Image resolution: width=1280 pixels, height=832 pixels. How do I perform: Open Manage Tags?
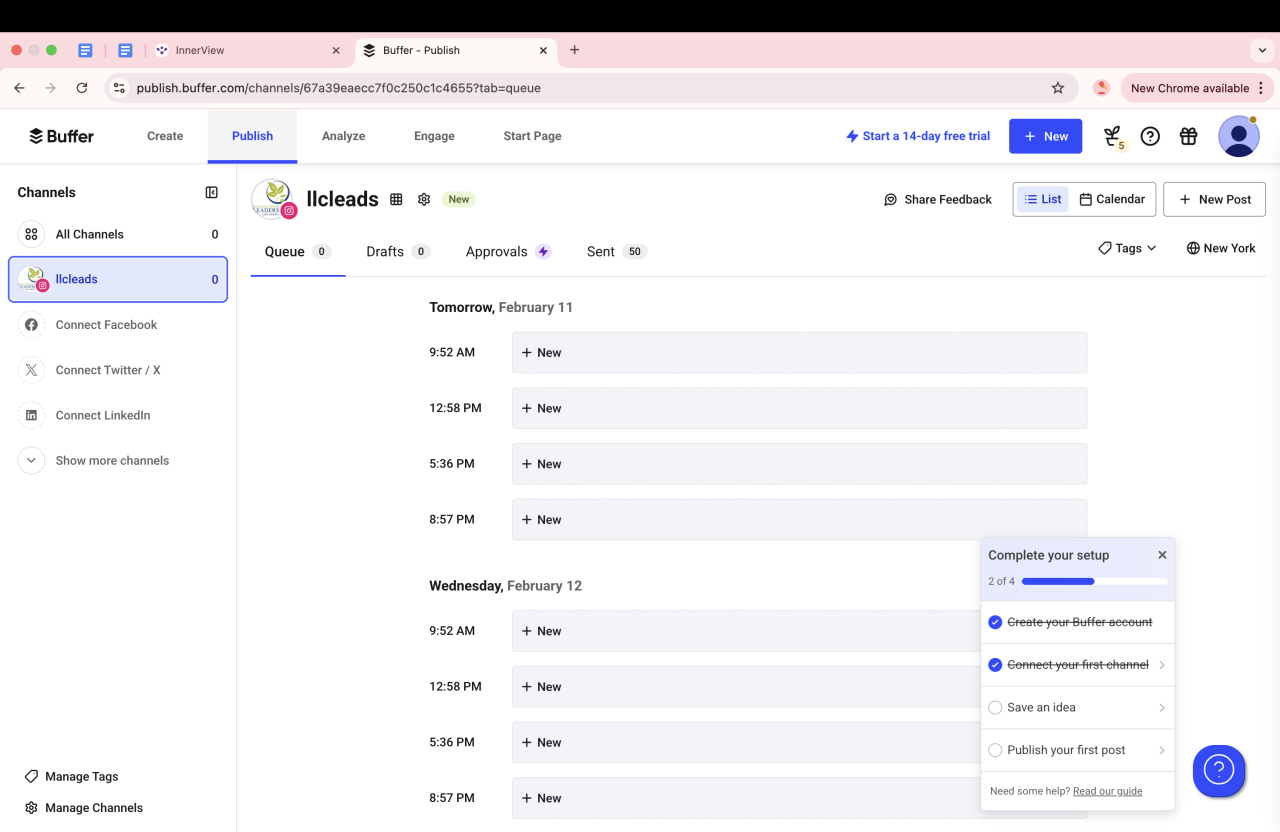71,777
